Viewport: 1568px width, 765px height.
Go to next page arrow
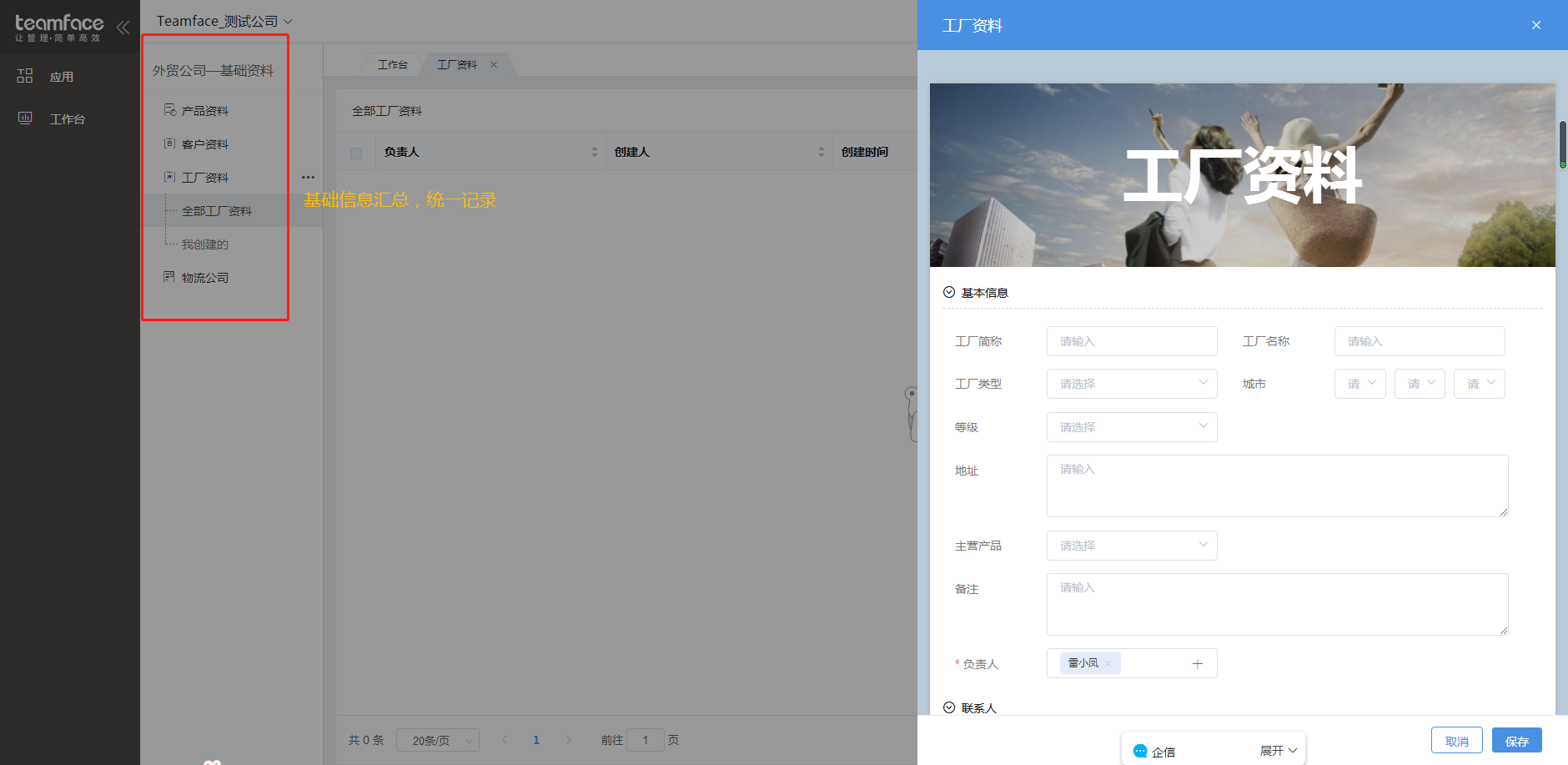pyautogui.click(x=569, y=740)
